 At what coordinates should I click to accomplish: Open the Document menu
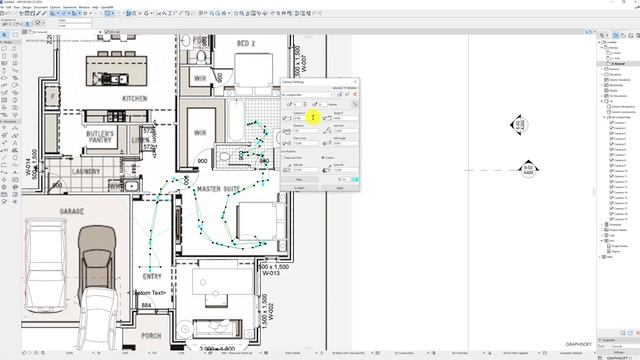click(40, 7)
